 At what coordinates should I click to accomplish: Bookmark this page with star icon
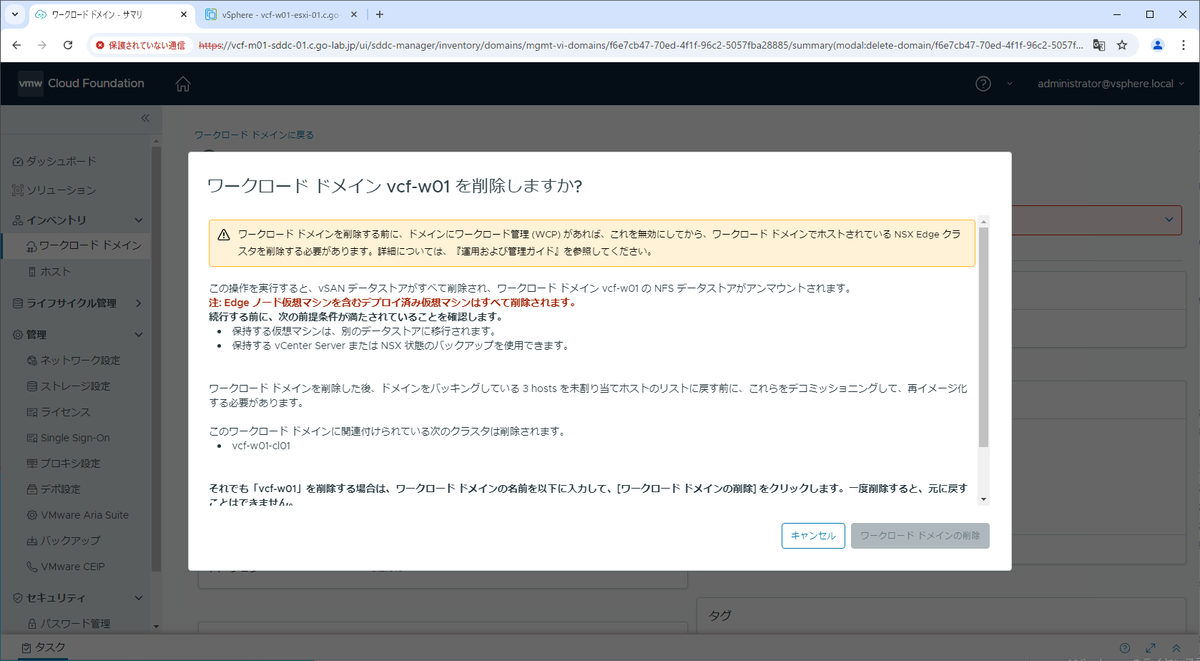tap(1122, 45)
